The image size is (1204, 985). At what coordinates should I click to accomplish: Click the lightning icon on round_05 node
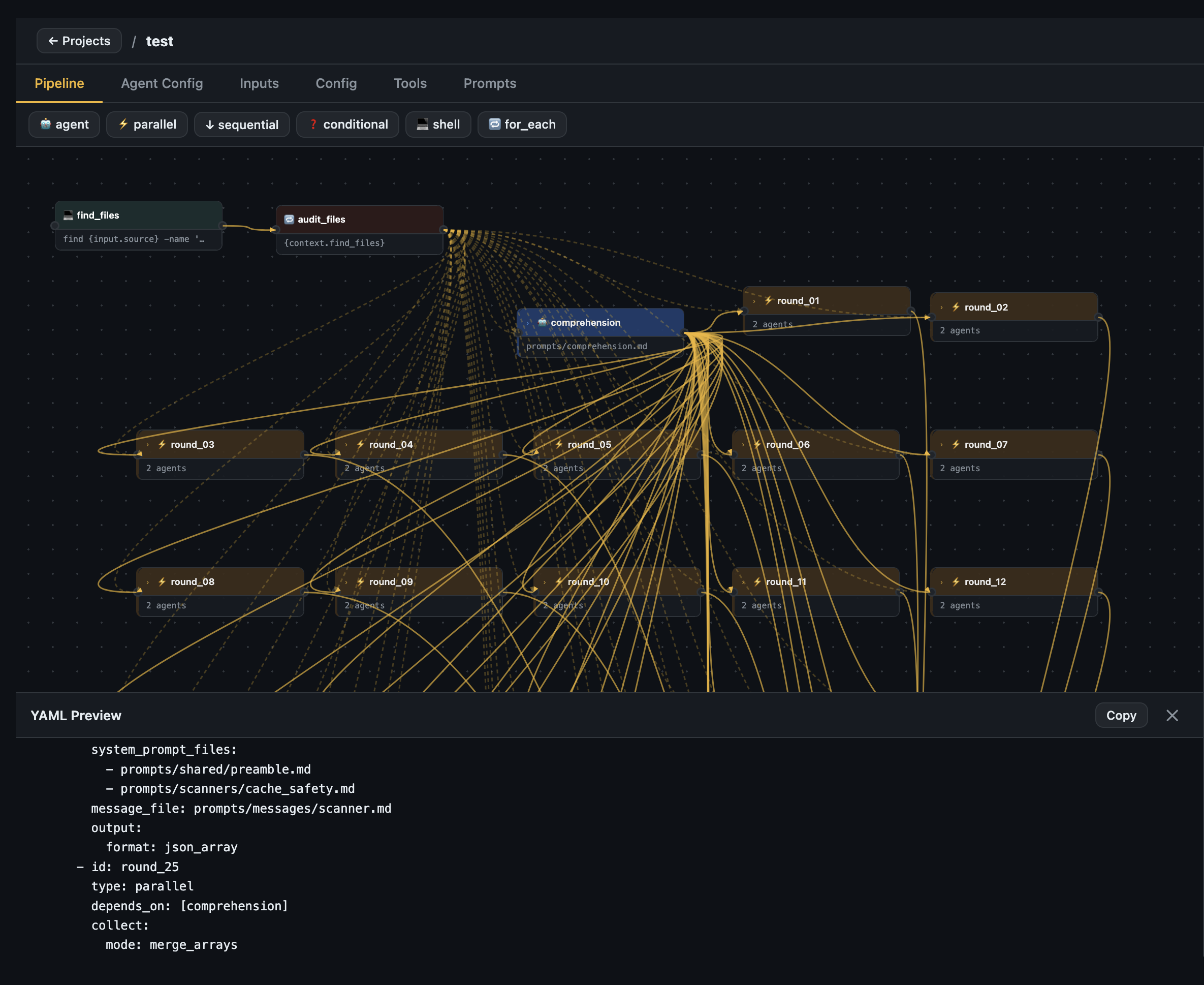[x=559, y=444]
